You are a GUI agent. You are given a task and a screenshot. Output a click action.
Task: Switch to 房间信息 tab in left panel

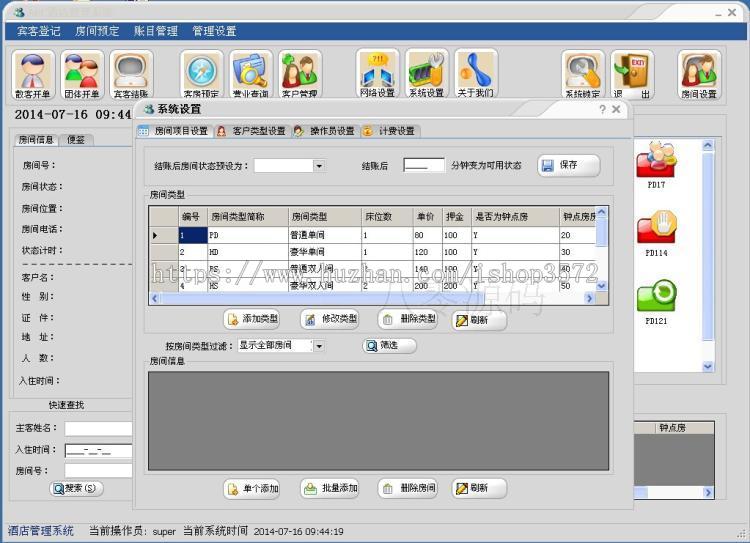(36, 140)
